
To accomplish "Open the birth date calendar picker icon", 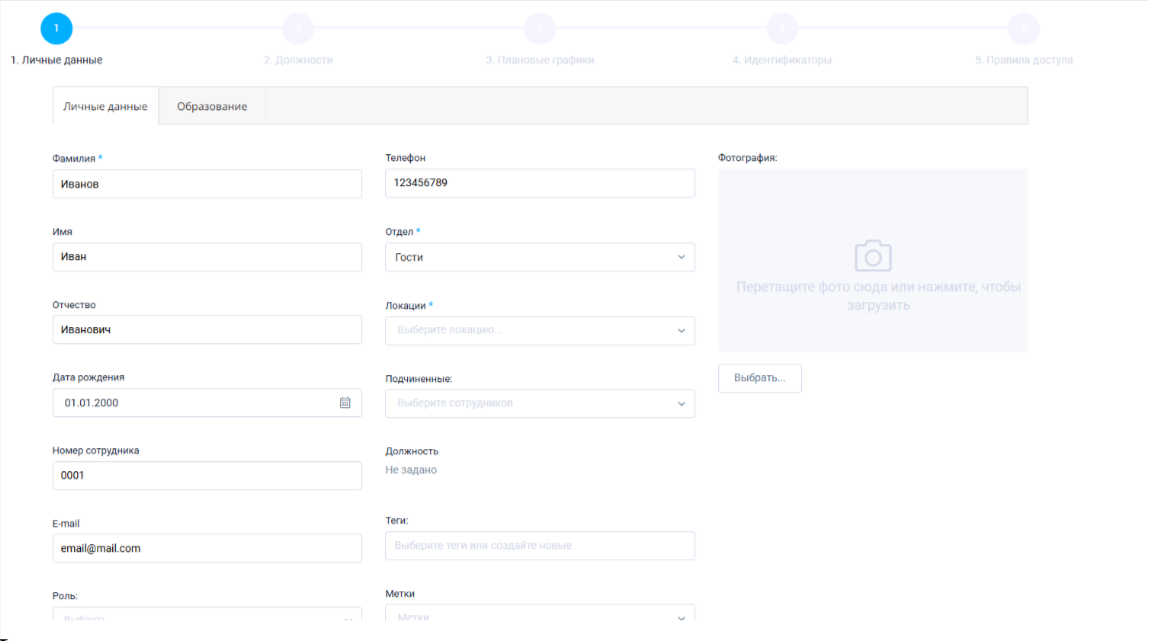I will pos(345,403).
